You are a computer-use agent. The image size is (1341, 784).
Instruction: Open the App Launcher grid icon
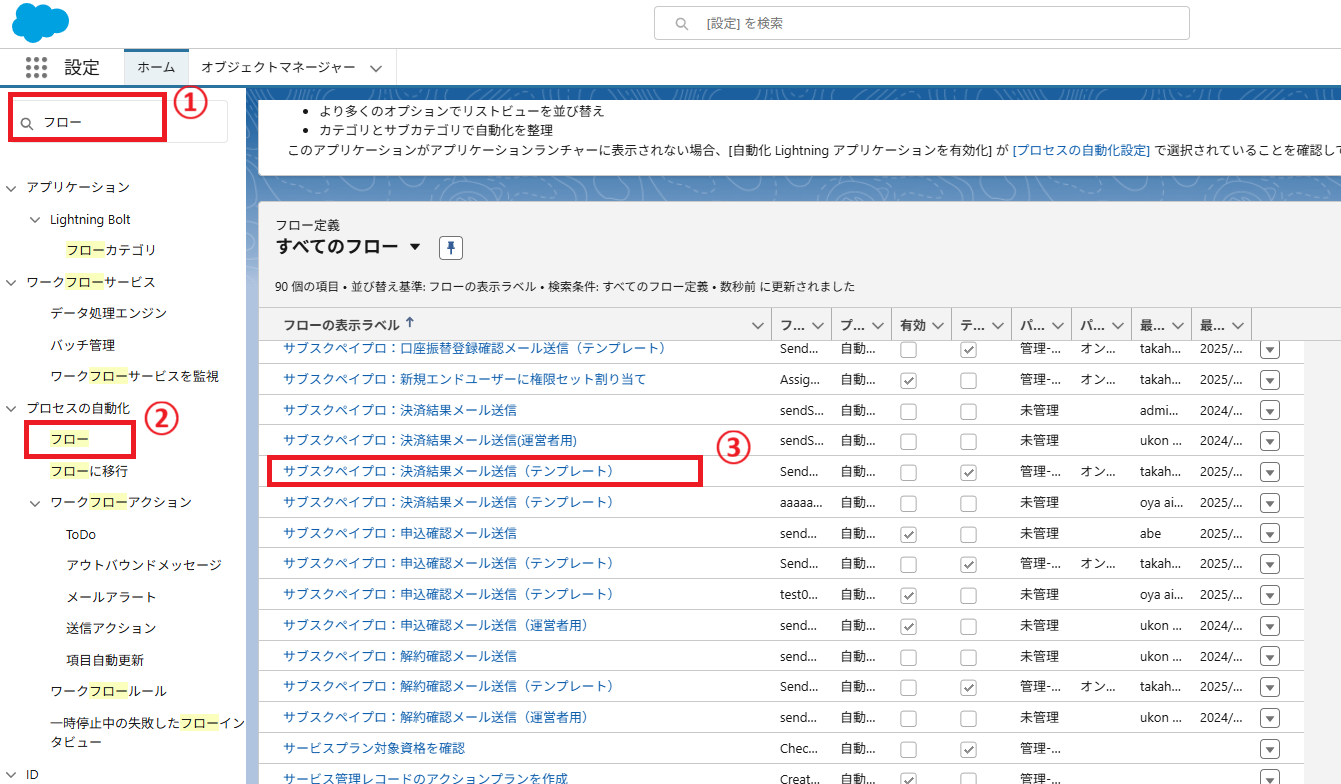click(x=36, y=67)
